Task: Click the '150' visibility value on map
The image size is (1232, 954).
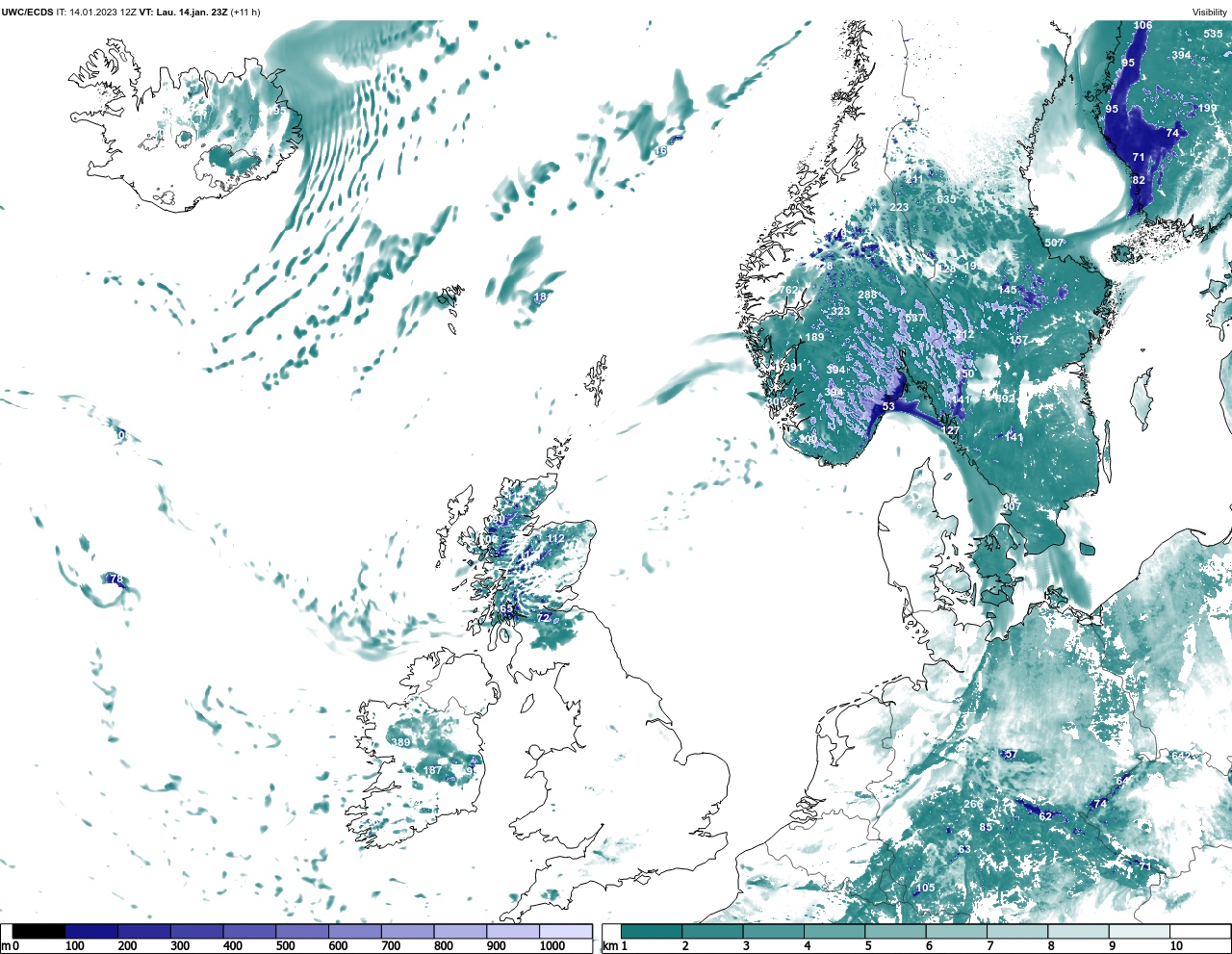Action: [965, 374]
